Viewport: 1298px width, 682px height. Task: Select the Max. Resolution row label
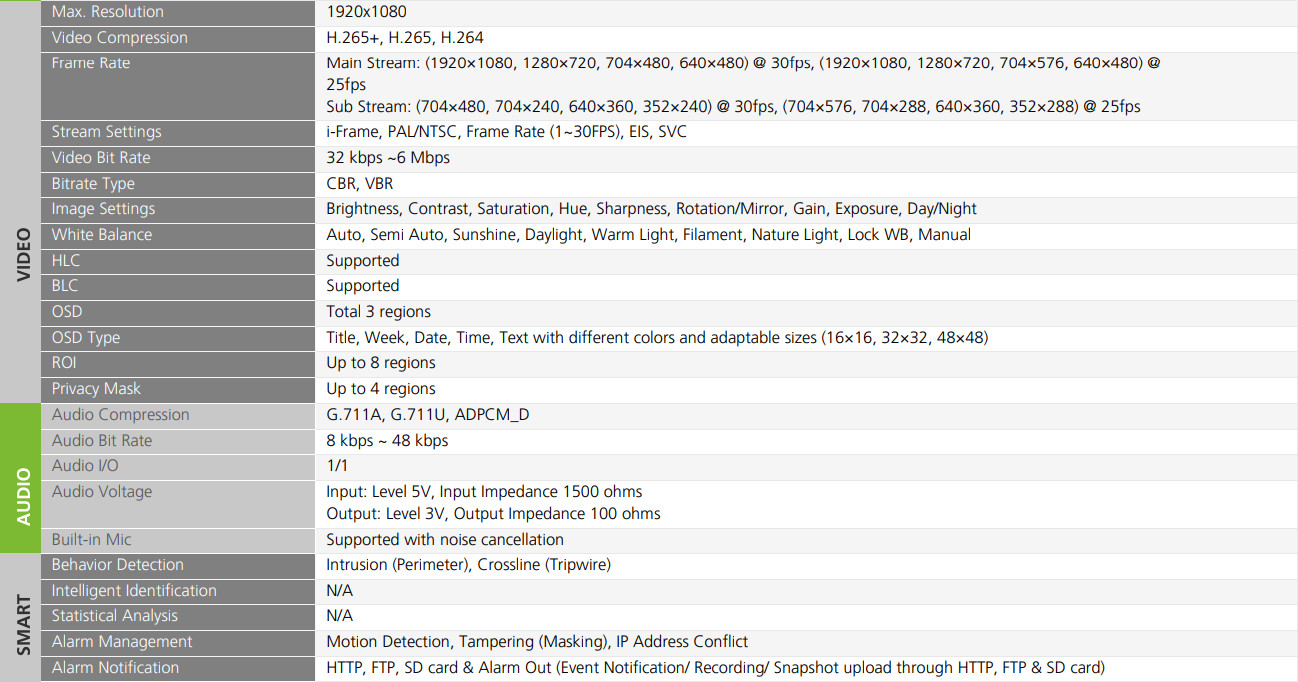[x=107, y=12]
